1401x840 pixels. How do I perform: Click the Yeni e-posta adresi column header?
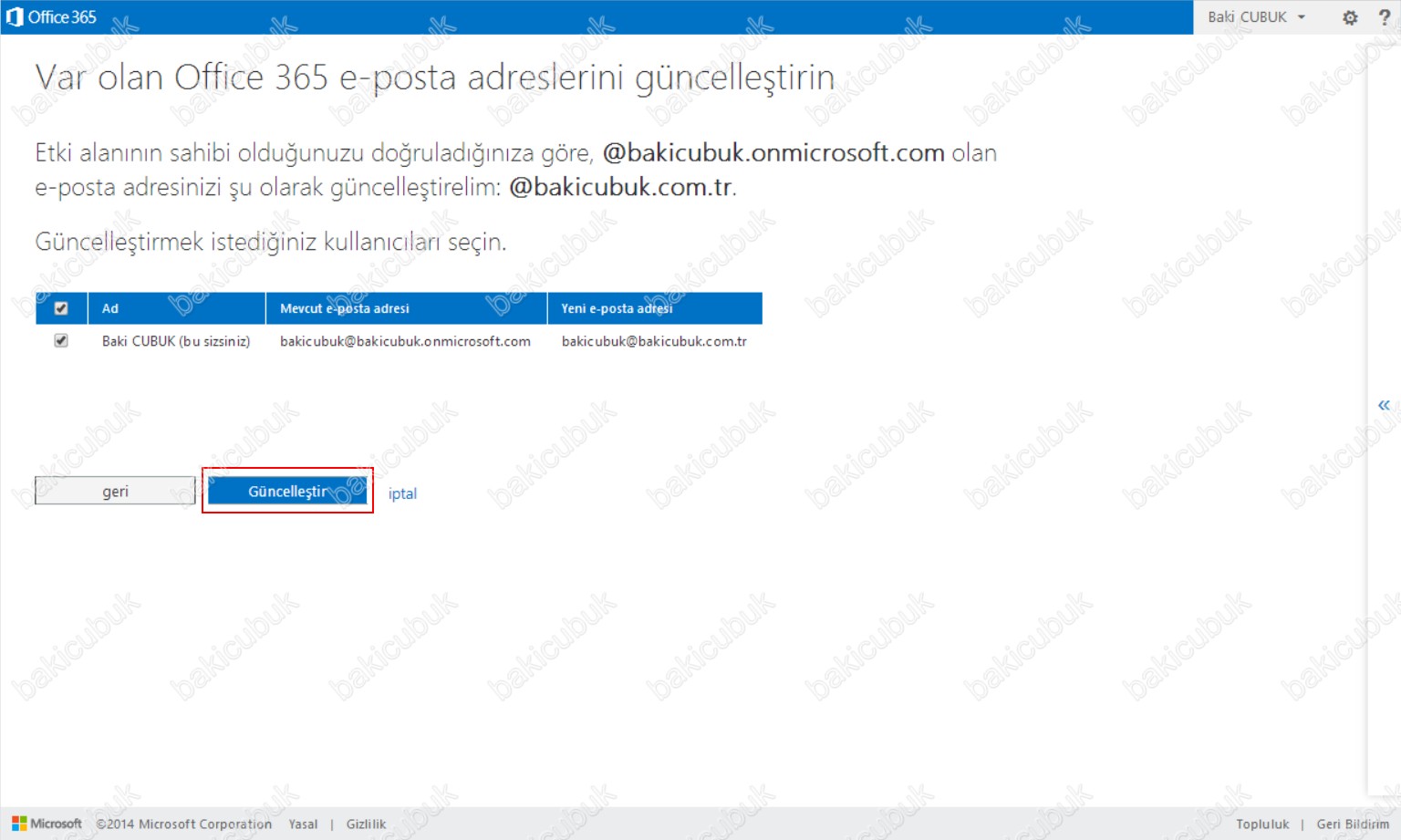(655, 308)
